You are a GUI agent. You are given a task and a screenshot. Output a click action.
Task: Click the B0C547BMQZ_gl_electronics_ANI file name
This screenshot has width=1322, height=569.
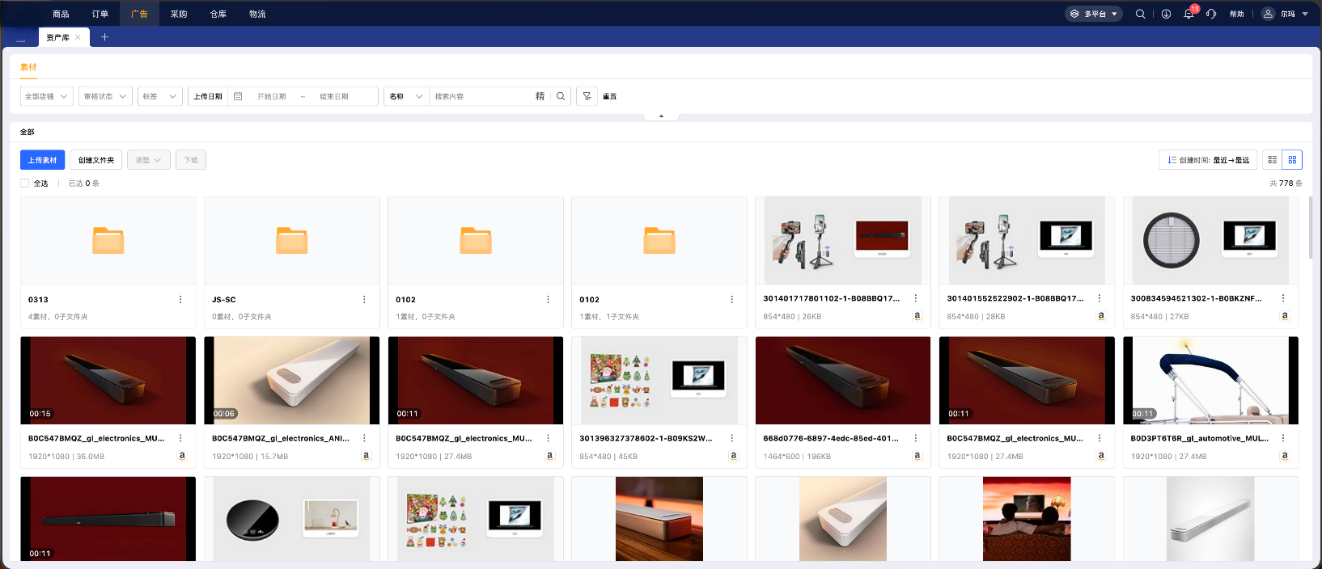coord(280,438)
